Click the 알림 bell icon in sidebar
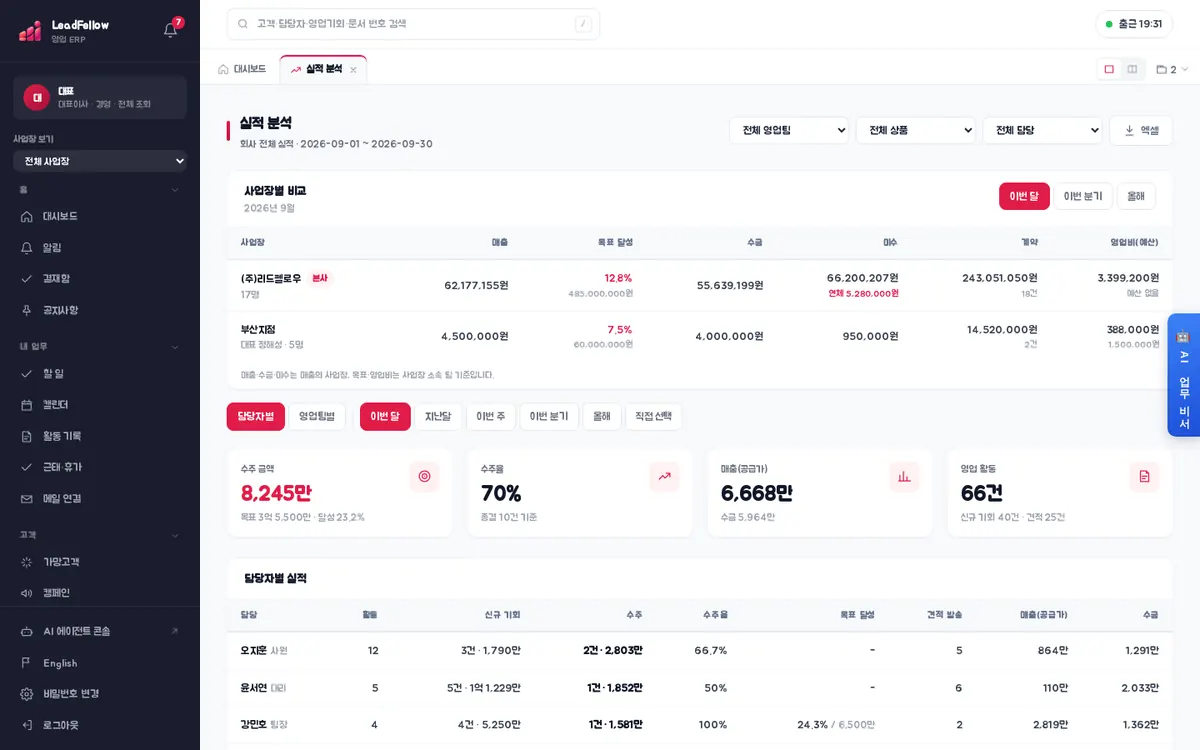1200x750 pixels. 27,247
